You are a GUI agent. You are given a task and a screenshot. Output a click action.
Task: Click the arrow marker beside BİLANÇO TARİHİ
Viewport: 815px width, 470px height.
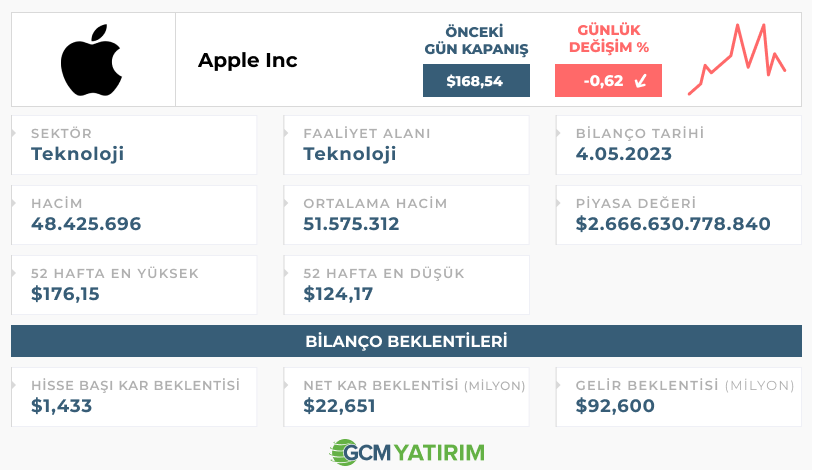[558, 133]
